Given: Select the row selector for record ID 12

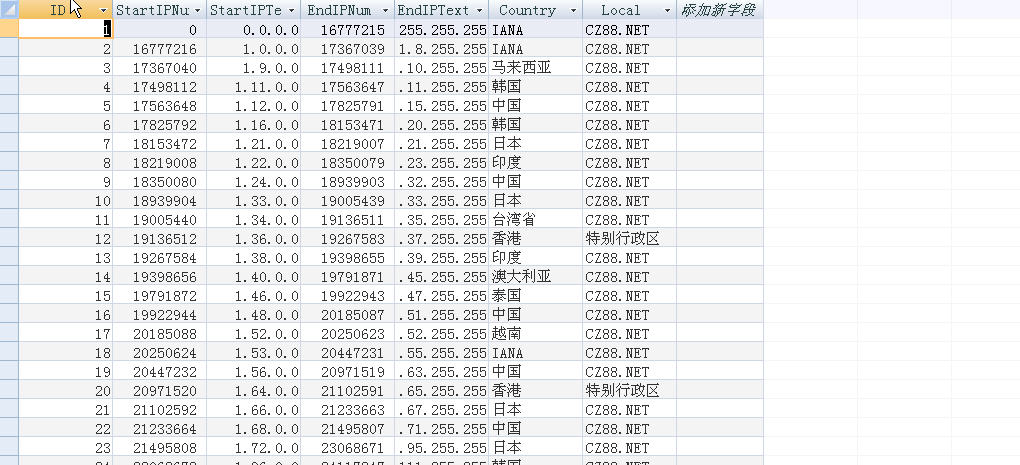Looking at the screenshot, I should coord(9,239).
